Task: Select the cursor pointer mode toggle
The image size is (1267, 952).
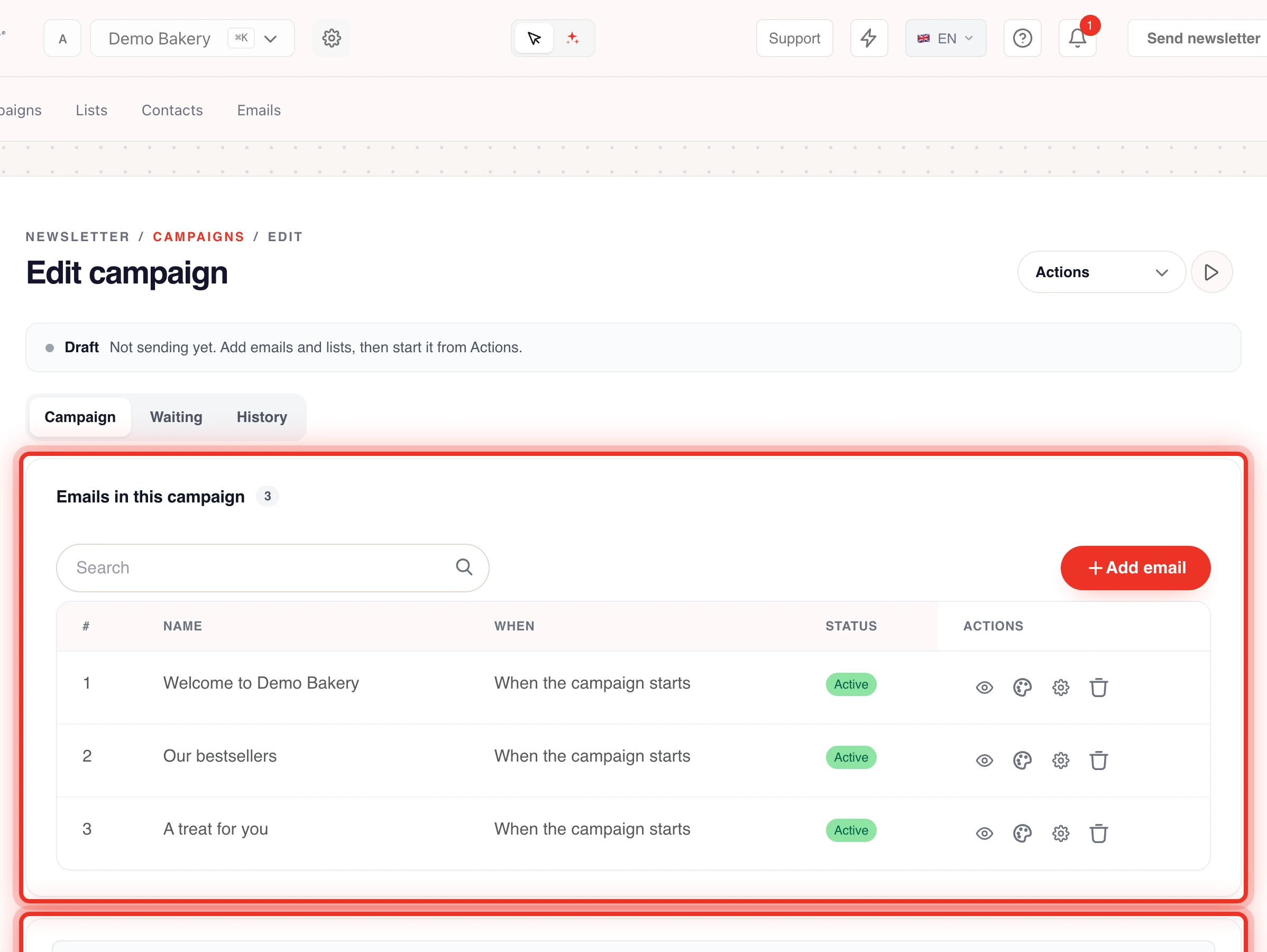Action: pos(534,39)
